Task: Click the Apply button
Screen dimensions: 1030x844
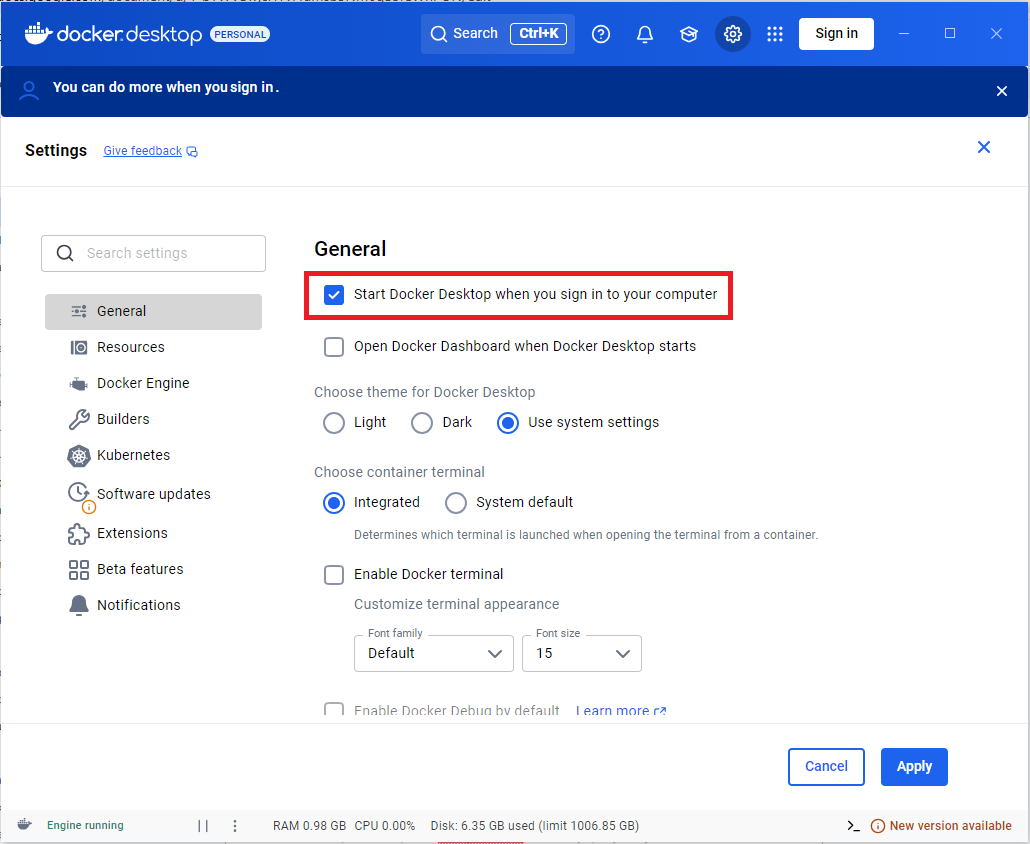Action: (914, 767)
